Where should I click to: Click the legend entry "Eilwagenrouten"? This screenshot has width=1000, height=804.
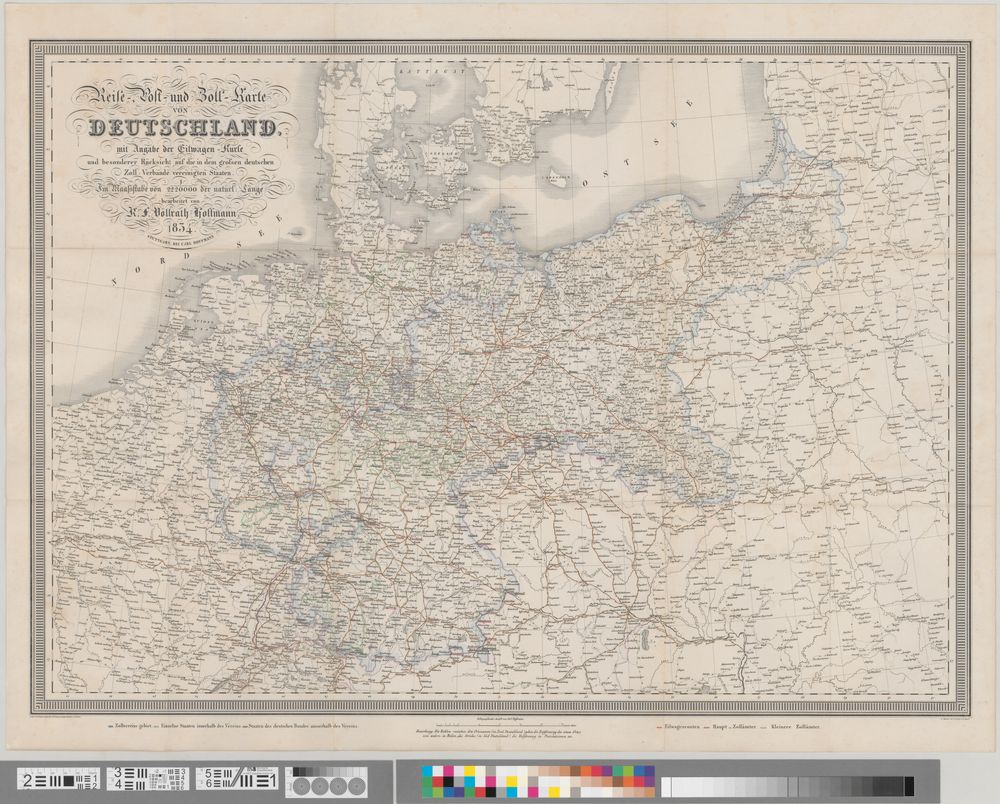(680, 726)
